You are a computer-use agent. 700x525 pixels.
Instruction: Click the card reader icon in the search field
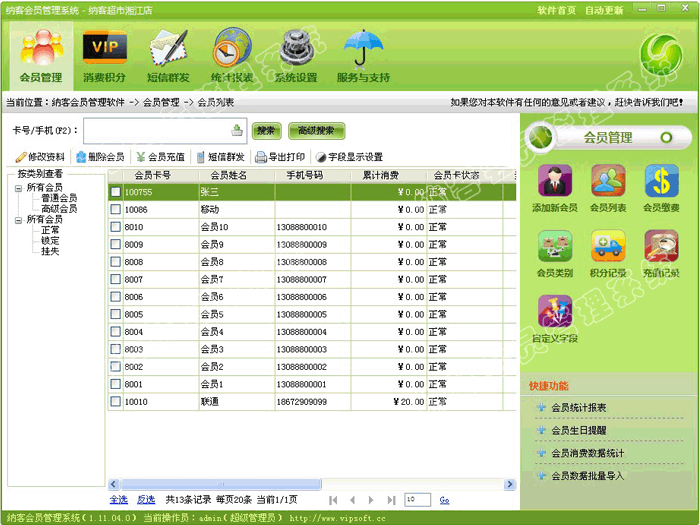click(237, 130)
